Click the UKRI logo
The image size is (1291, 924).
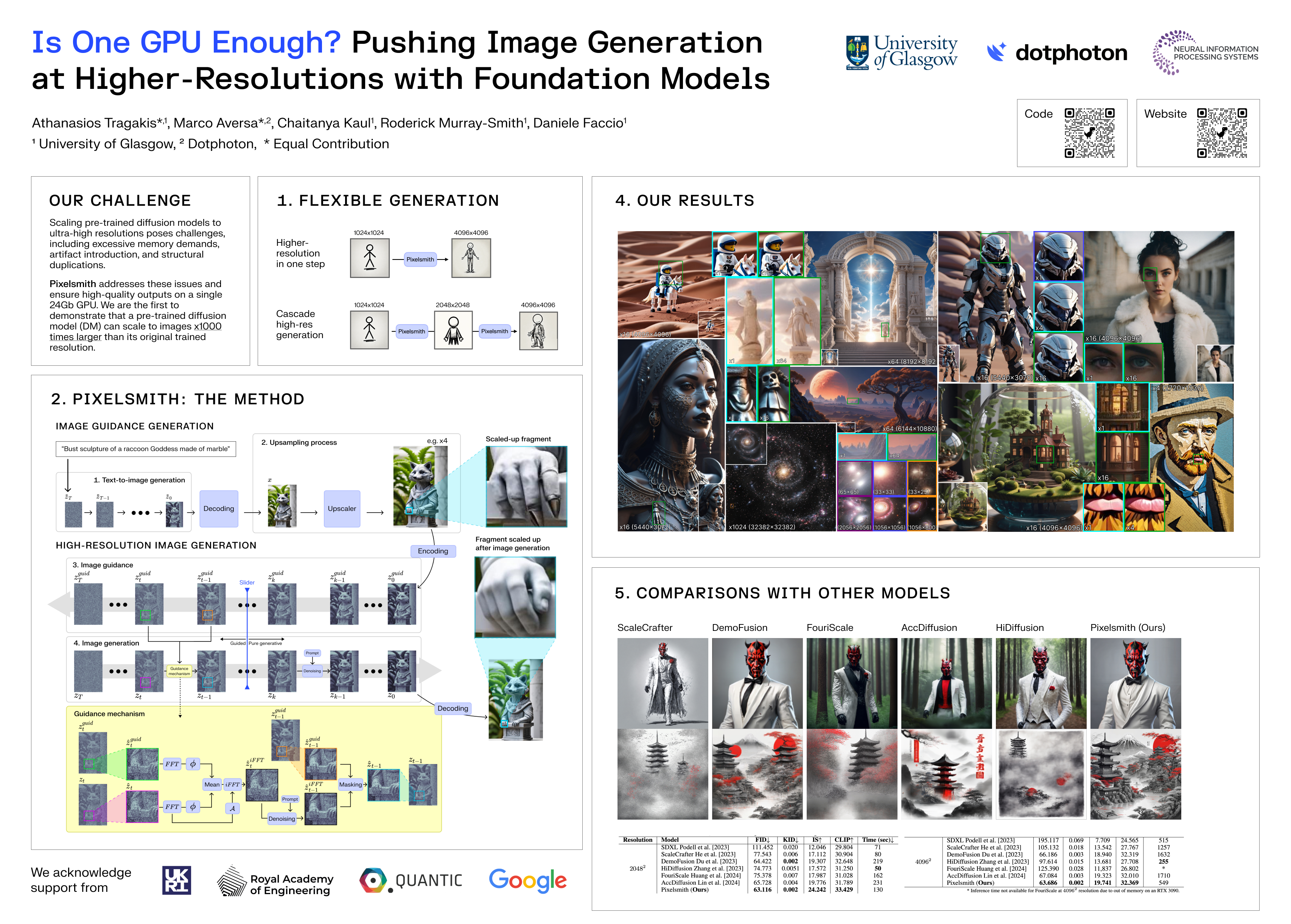click(x=176, y=880)
